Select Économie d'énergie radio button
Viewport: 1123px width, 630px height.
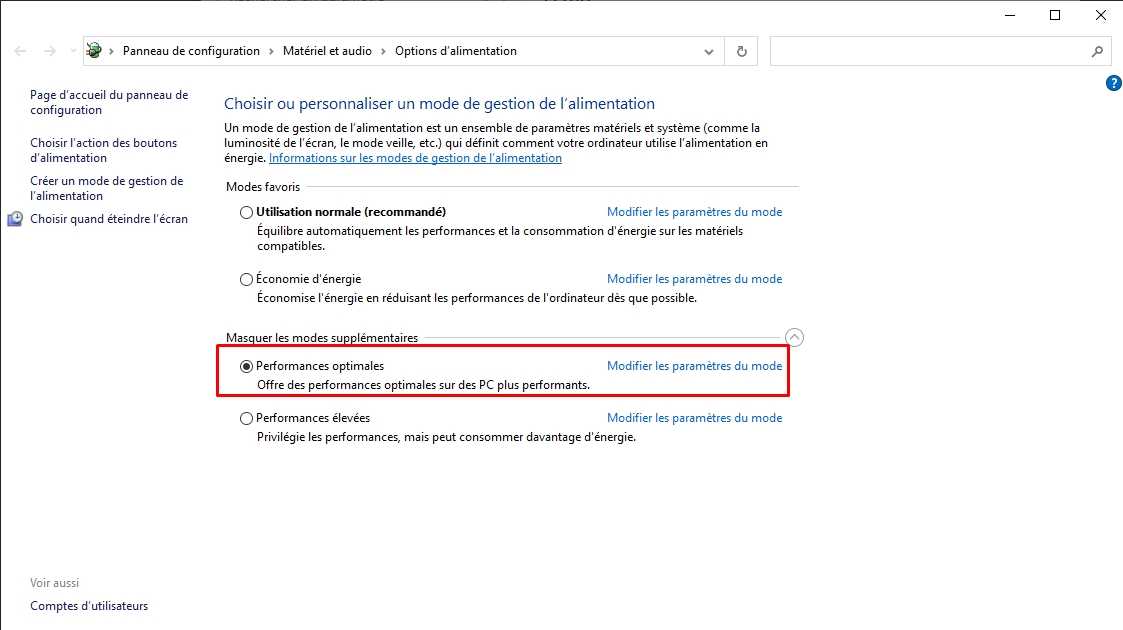[246, 280]
